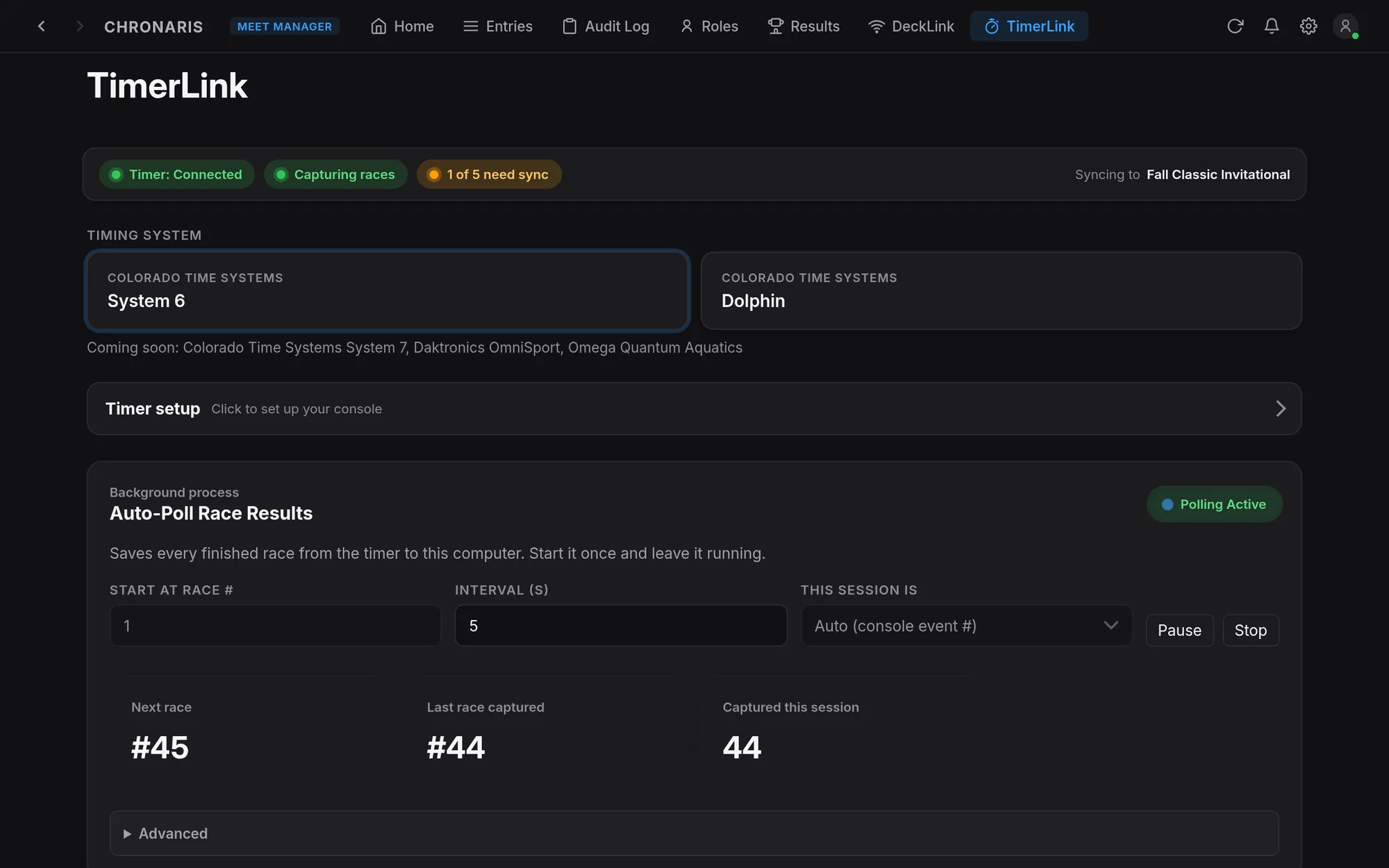Screen dimensions: 1389x868
Task: Click the refresh icon in the top bar
Action: pyautogui.click(x=1235, y=26)
